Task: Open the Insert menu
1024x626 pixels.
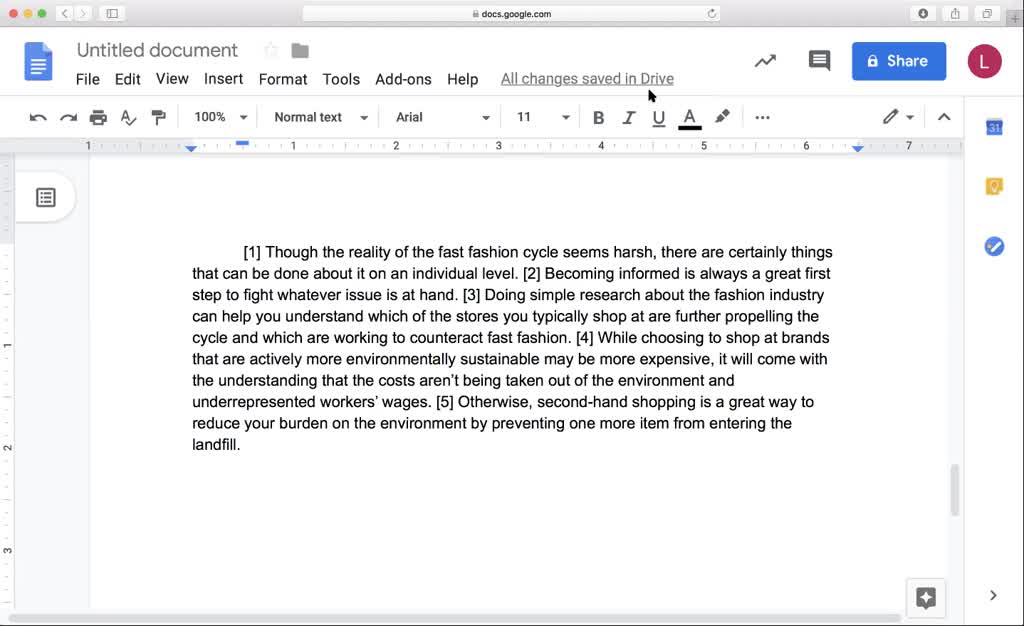Action: tap(223, 79)
